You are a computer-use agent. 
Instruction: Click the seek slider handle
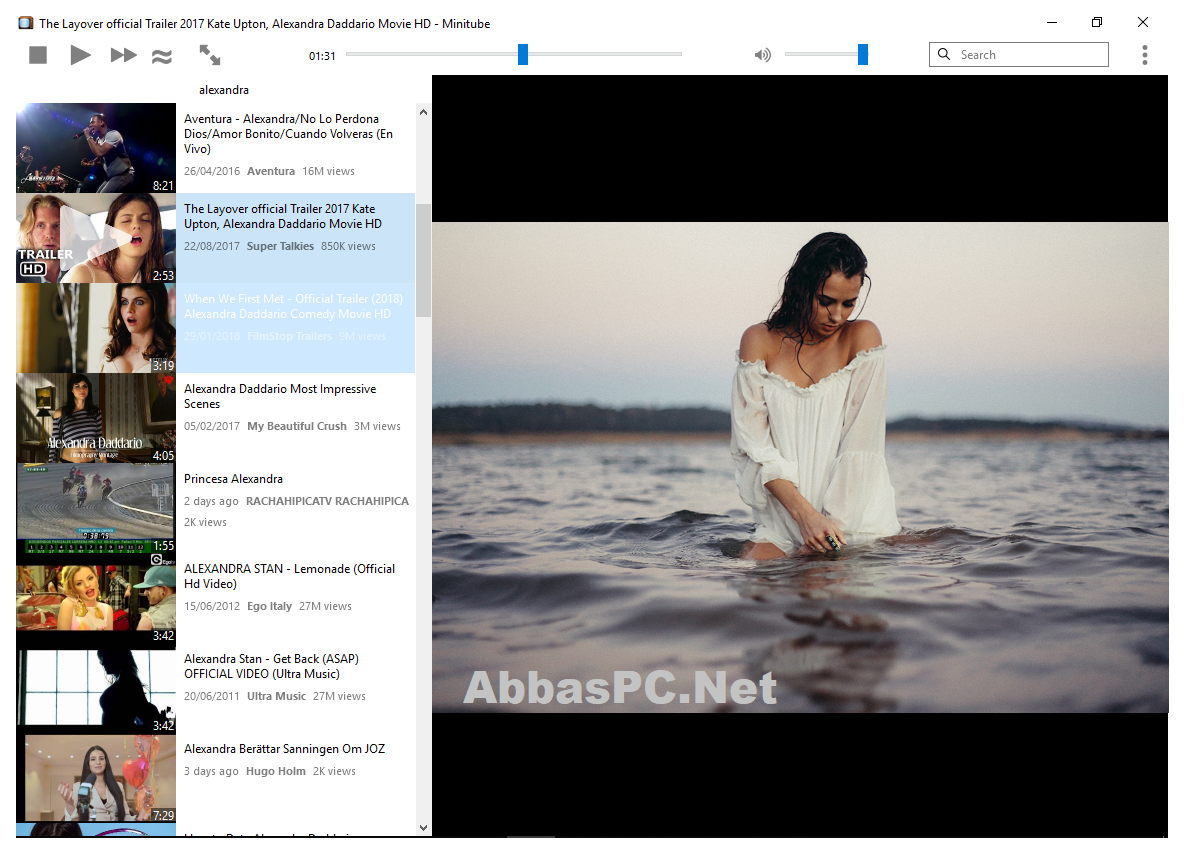(523, 54)
